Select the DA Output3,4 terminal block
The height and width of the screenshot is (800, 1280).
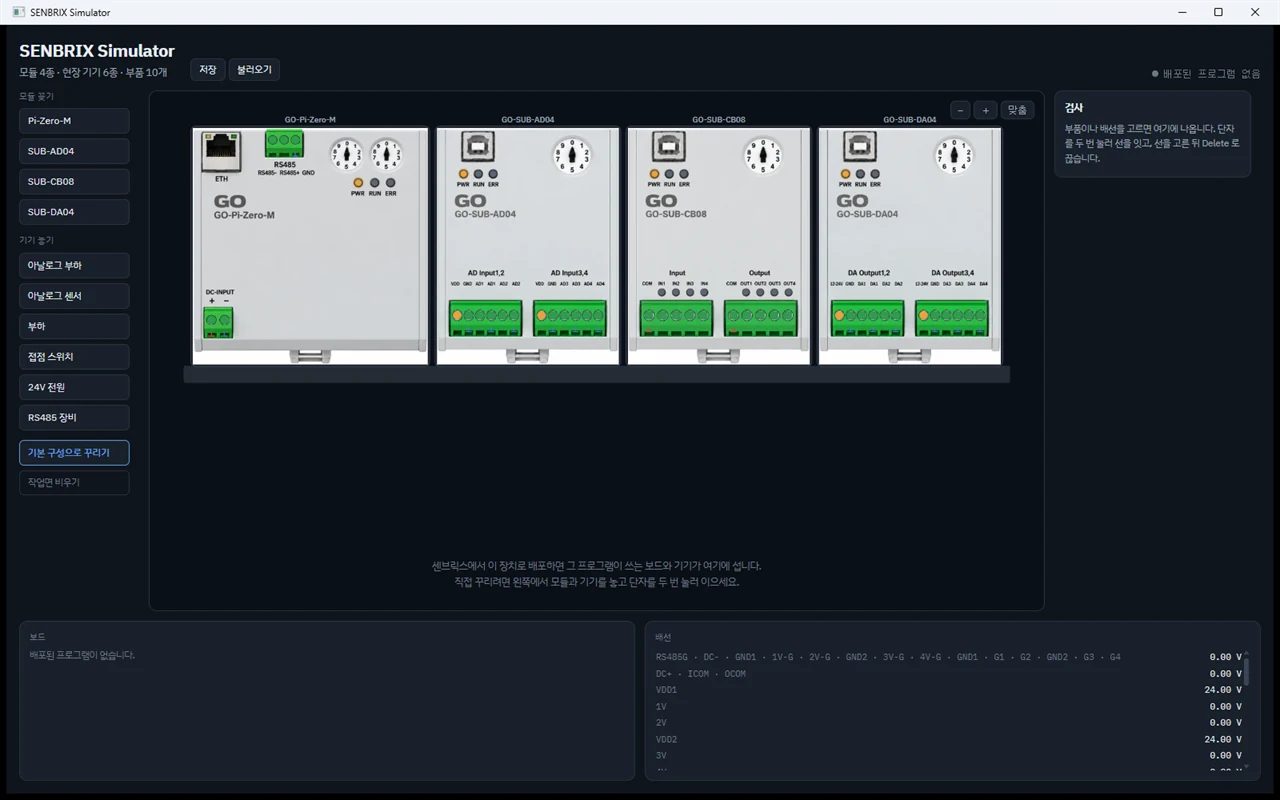pos(951,319)
